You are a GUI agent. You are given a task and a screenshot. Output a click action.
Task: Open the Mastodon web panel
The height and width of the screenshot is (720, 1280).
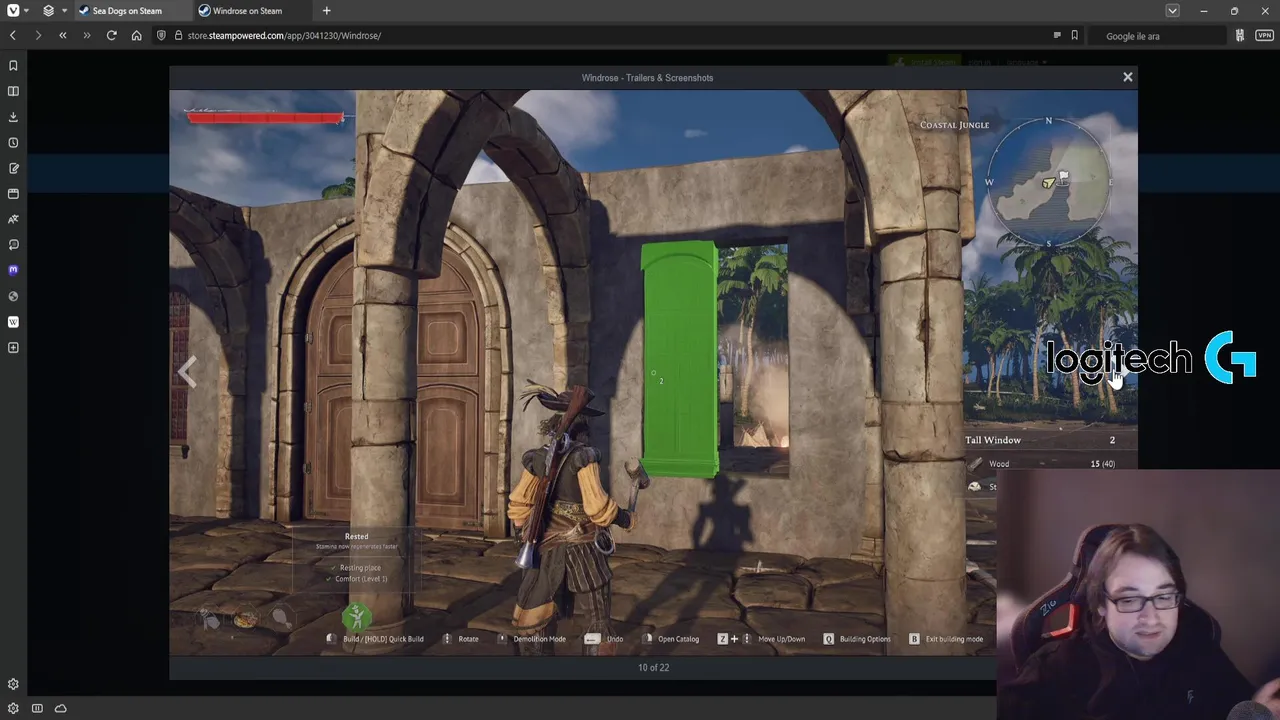tap(13, 270)
